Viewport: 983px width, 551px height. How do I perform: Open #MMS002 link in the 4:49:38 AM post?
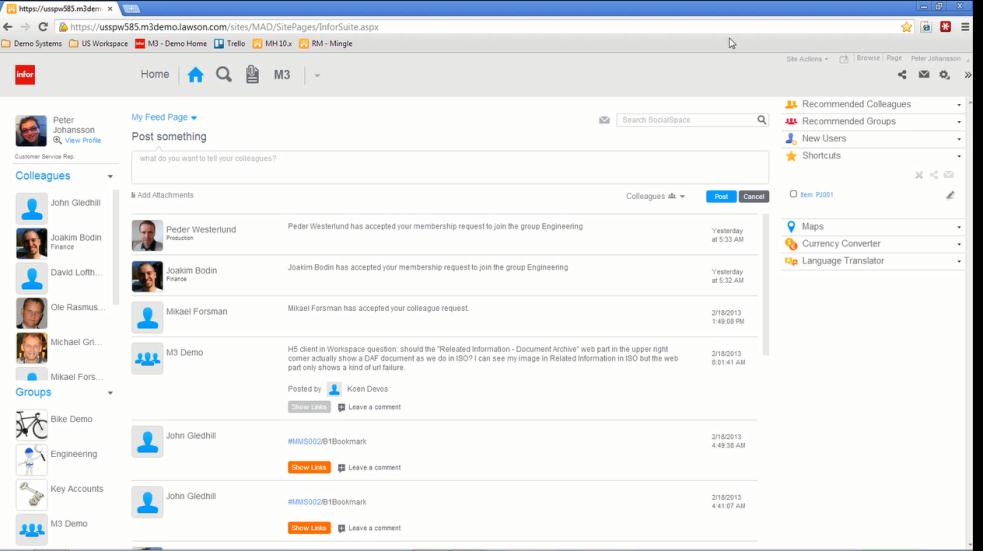pos(304,442)
